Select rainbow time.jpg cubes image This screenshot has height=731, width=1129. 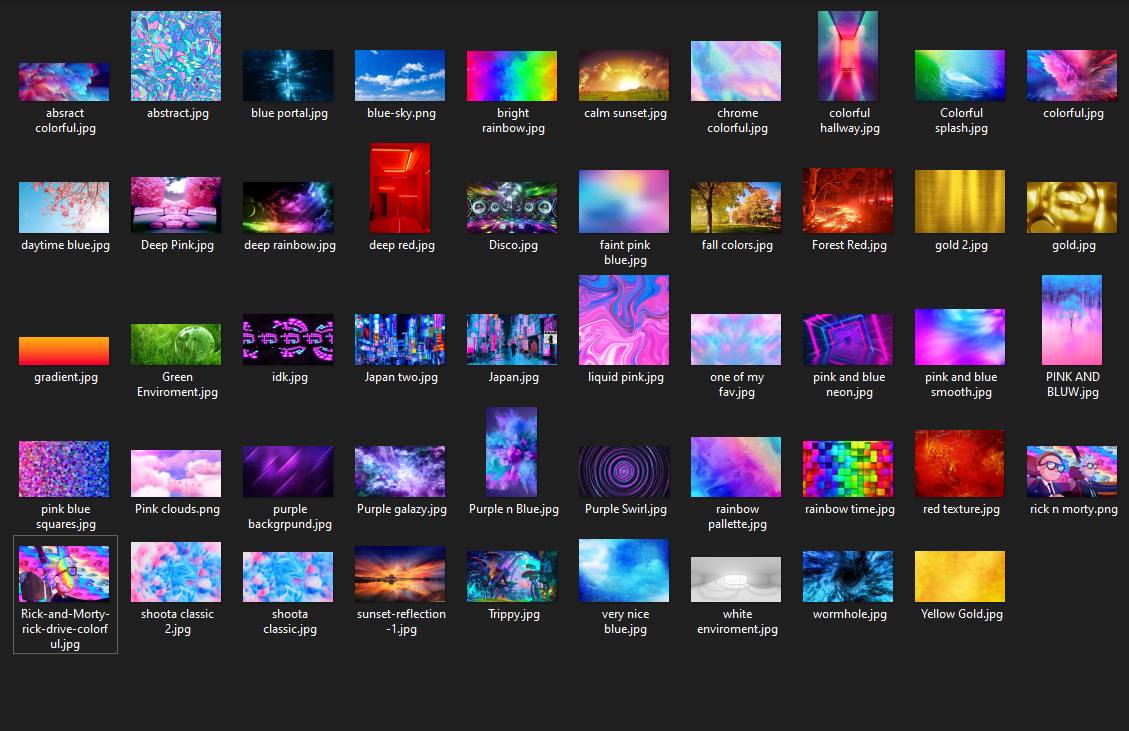(847, 469)
